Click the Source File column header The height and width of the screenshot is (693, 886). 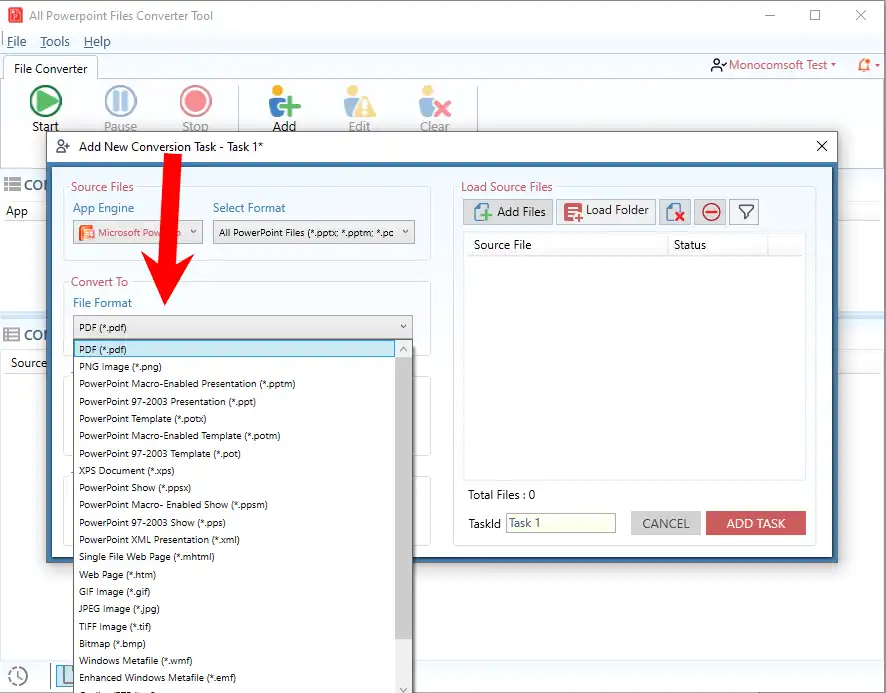[x=566, y=245]
